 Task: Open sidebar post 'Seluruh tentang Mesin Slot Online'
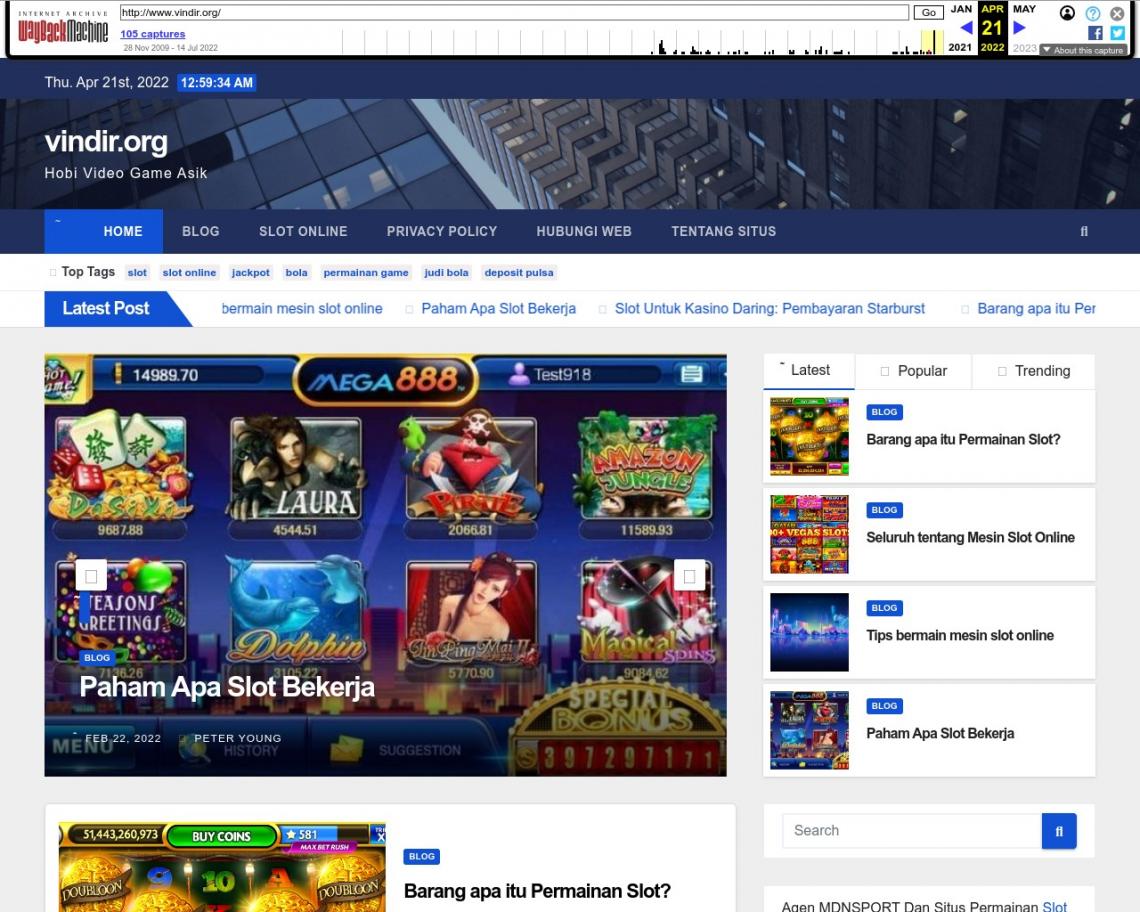click(971, 537)
